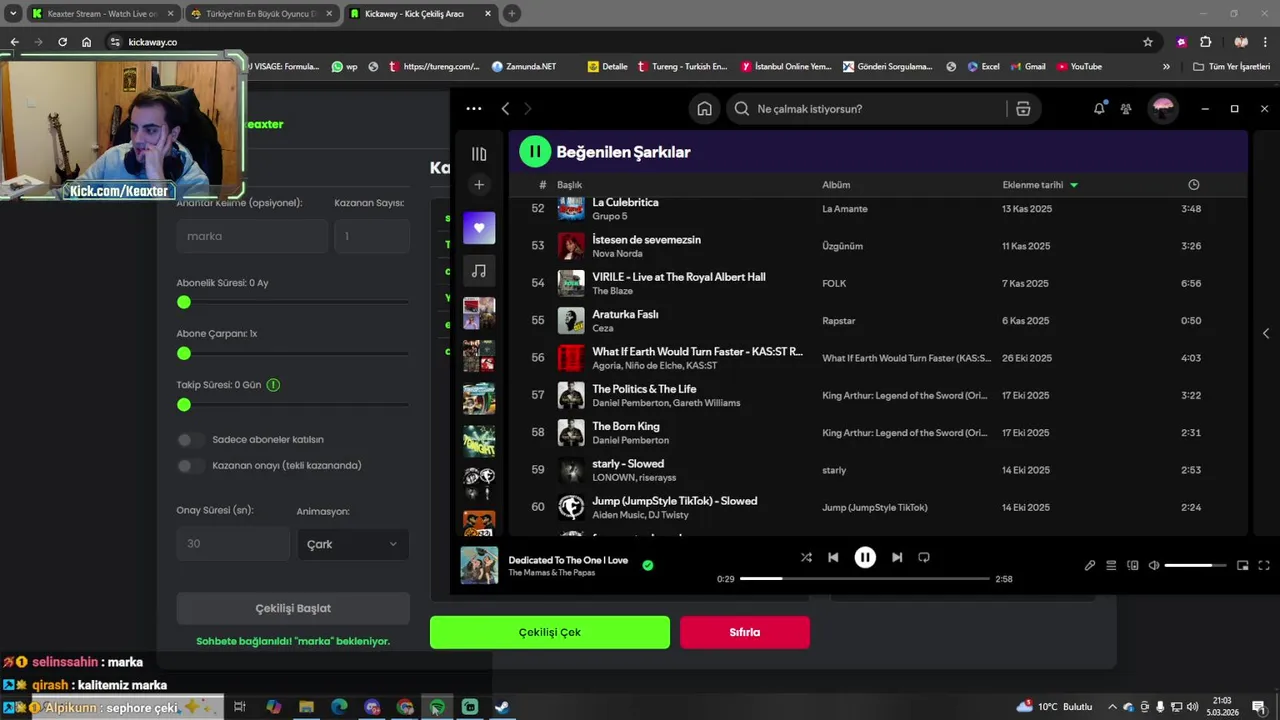The image size is (1280, 720).
Task: Skip to next track
Action: 897,557
